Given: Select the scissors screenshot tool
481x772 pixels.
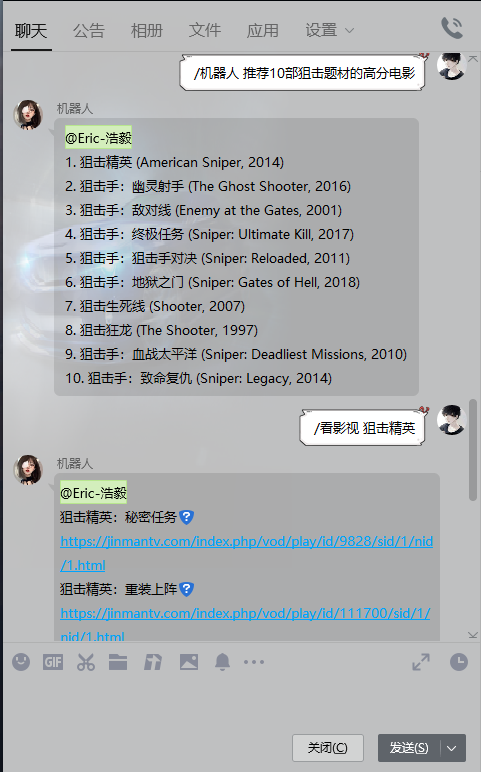Looking at the screenshot, I should [86, 662].
